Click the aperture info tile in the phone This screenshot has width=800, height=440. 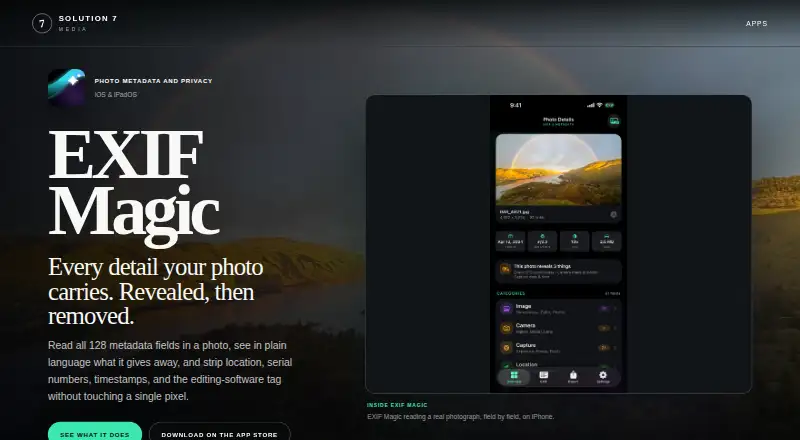point(542,241)
